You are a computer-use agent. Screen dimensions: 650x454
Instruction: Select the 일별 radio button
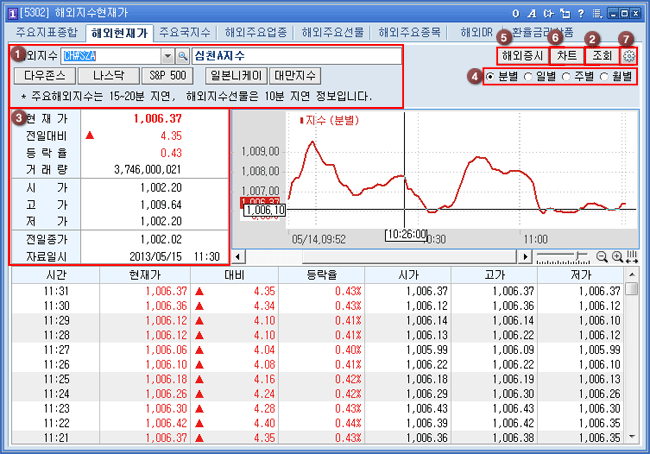tap(530, 77)
